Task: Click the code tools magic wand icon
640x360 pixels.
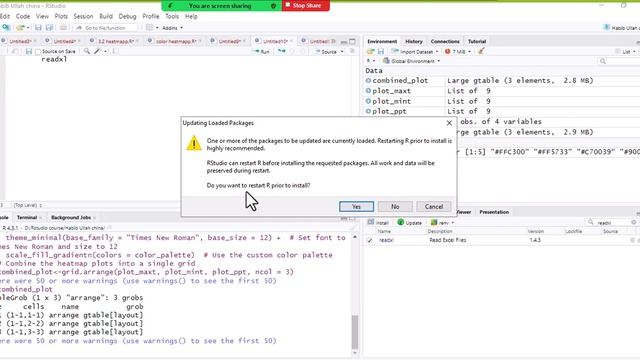Action: [x=97, y=51]
